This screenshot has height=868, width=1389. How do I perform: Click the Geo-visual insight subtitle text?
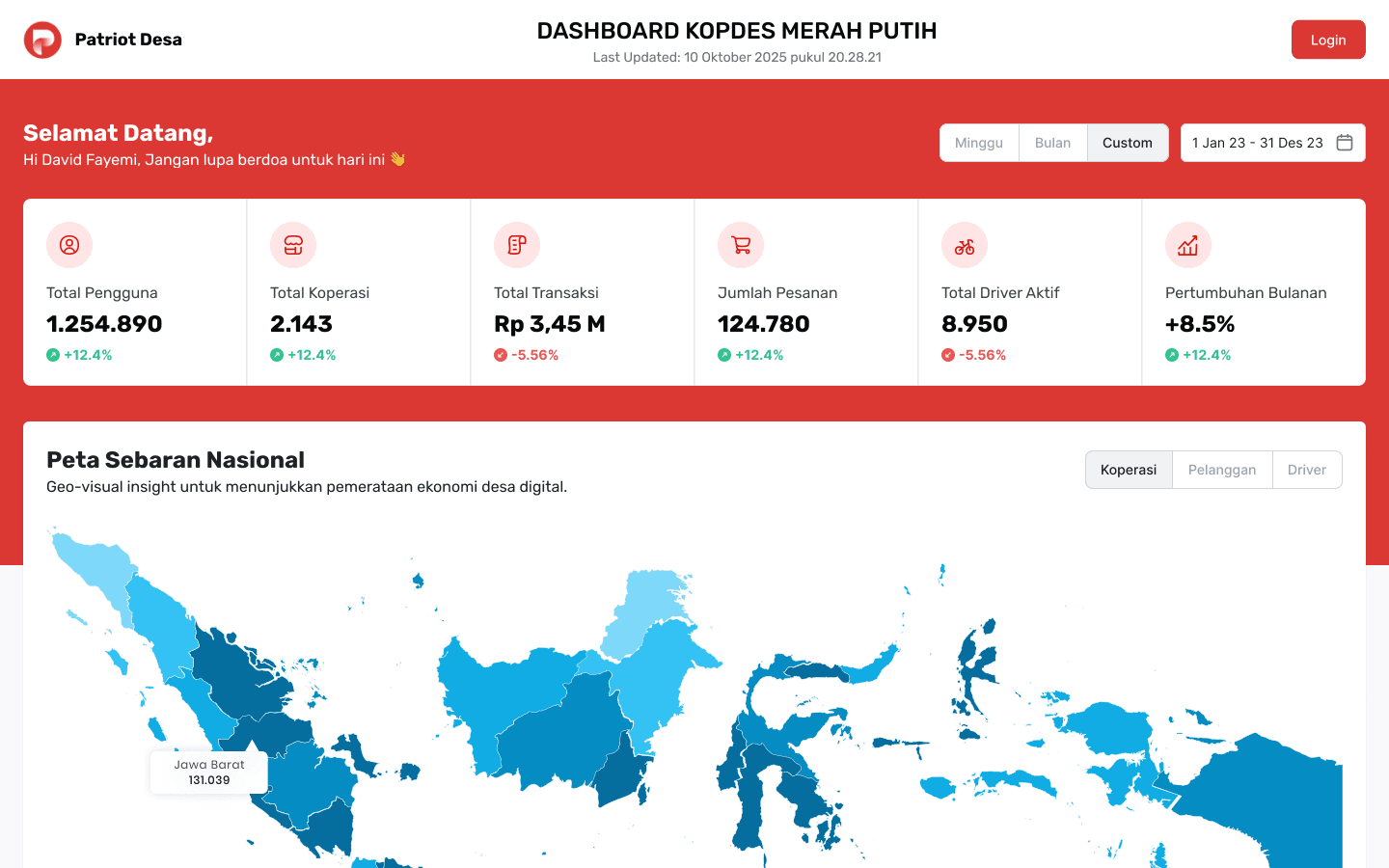[x=307, y=487]
